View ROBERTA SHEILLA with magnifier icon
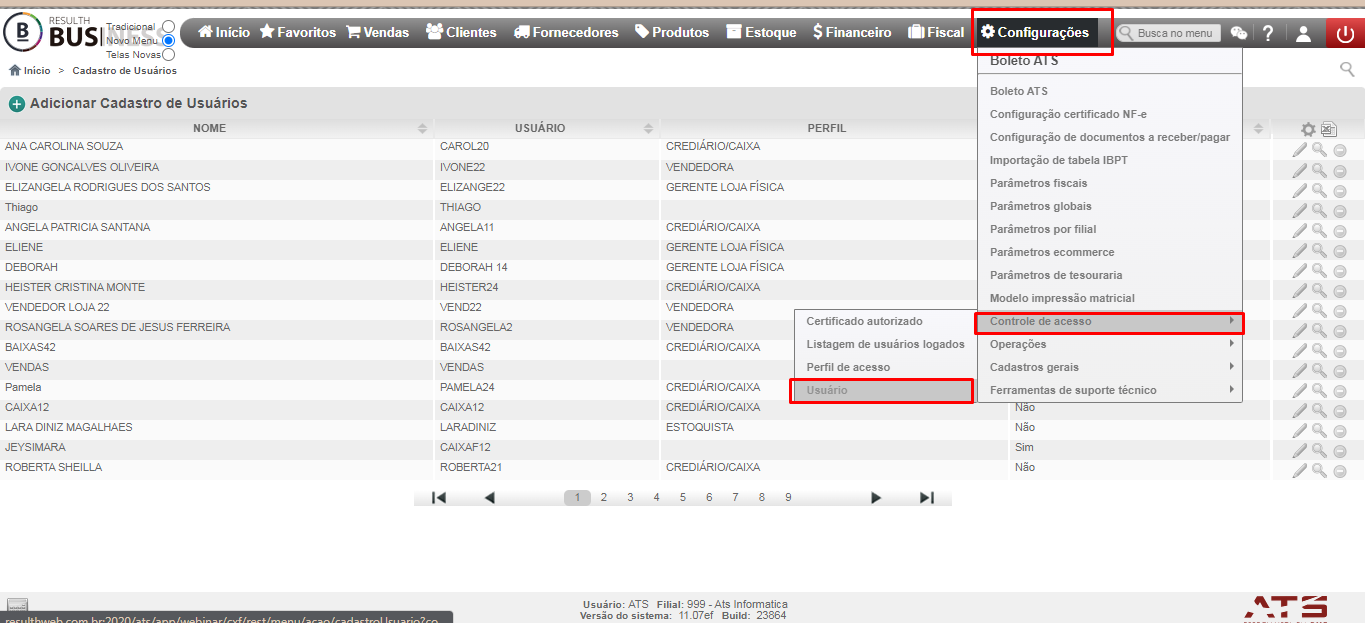 (x=1319, y=470)
